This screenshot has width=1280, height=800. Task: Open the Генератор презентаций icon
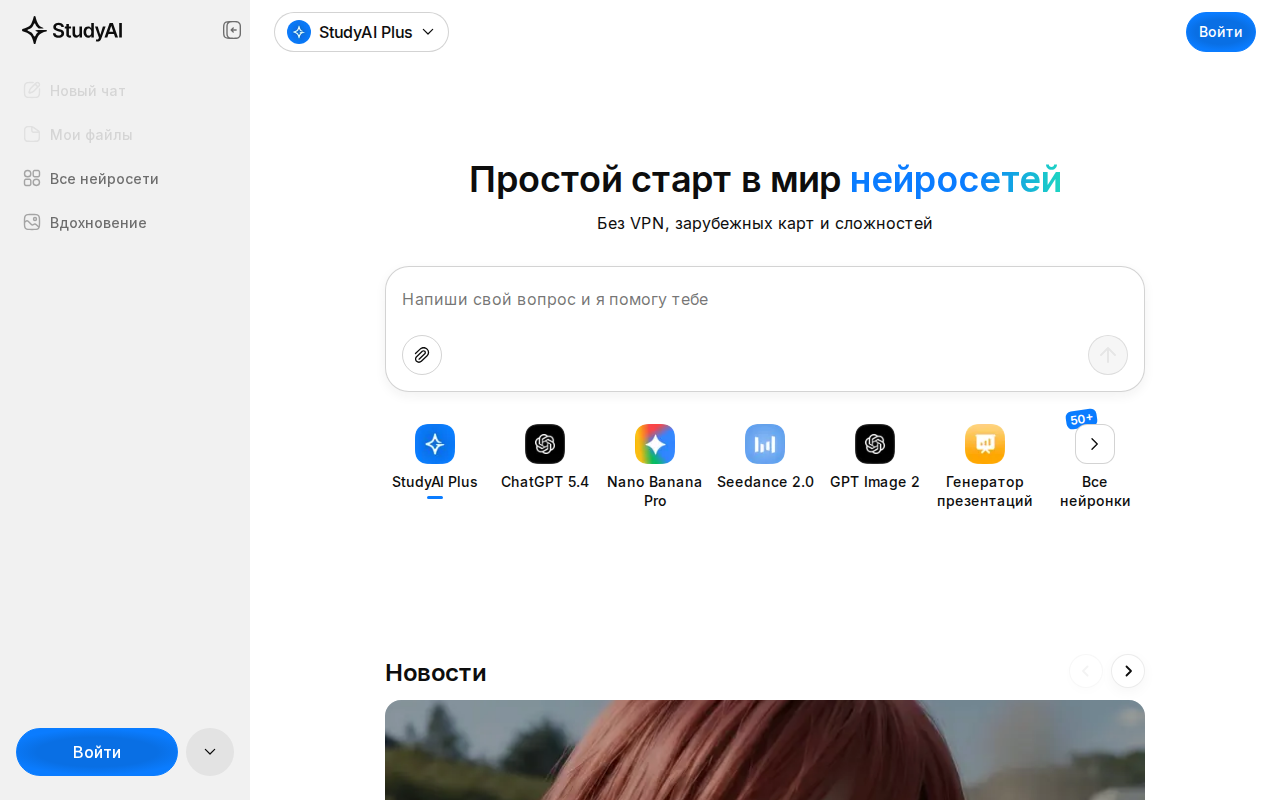[985, 444]
